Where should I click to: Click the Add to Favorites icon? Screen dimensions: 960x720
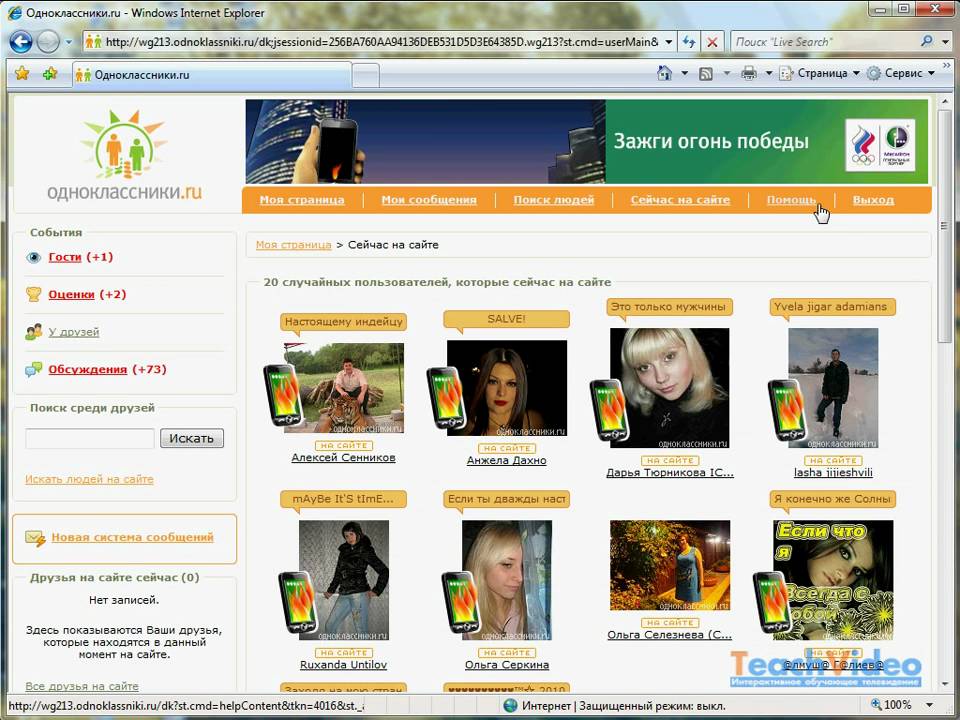click(x=50, y=74)
